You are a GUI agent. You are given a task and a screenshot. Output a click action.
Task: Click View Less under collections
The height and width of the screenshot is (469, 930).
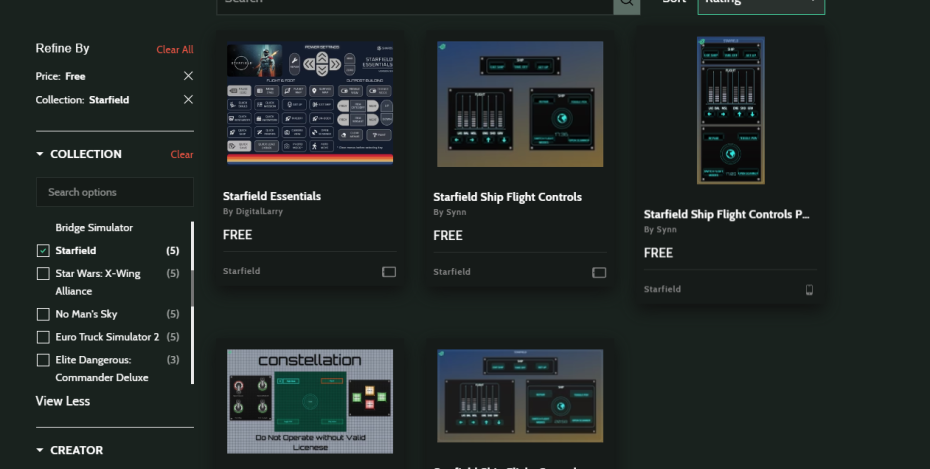[63, 401]
